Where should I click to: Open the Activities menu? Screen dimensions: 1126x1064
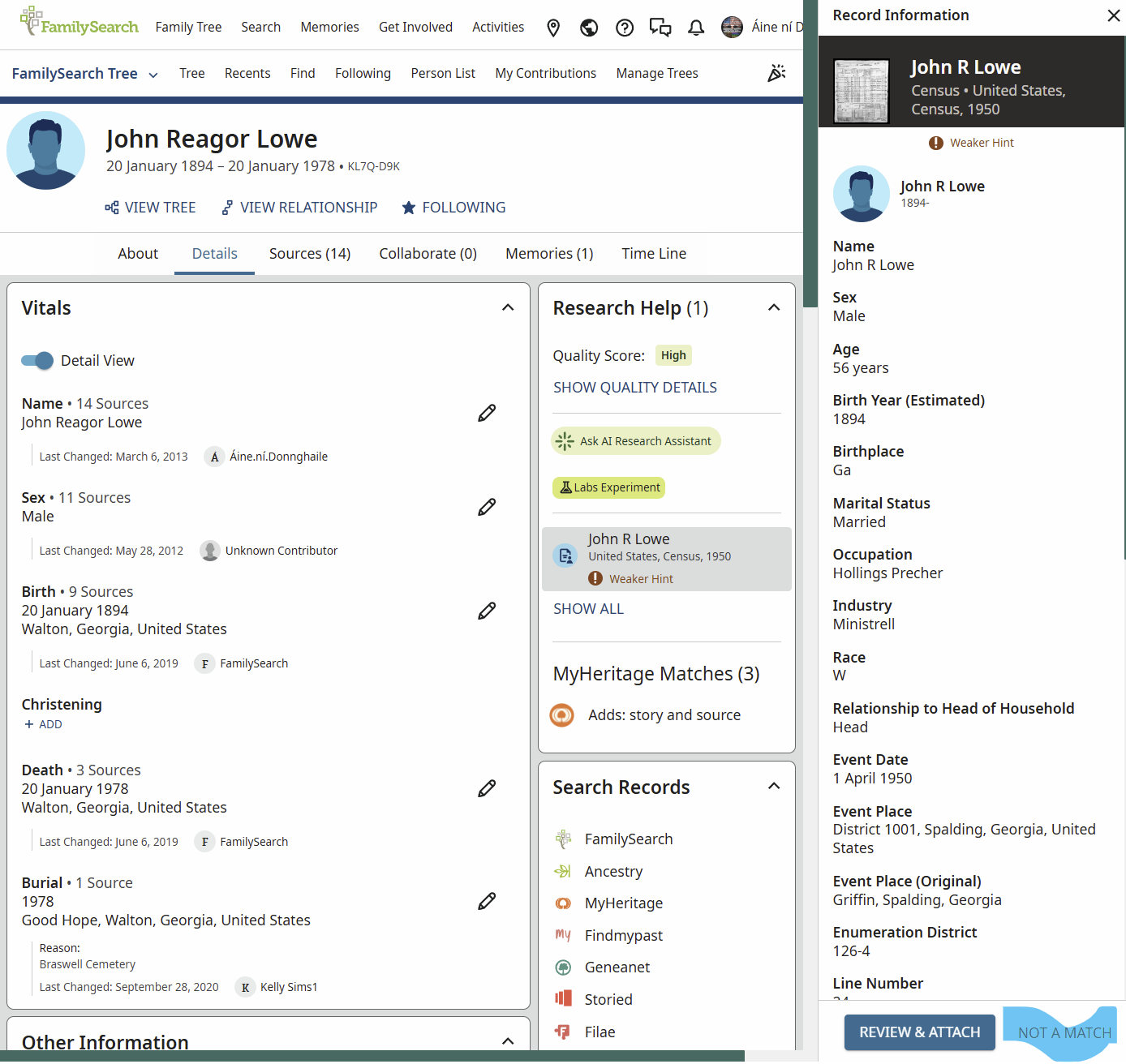[498, 27]
